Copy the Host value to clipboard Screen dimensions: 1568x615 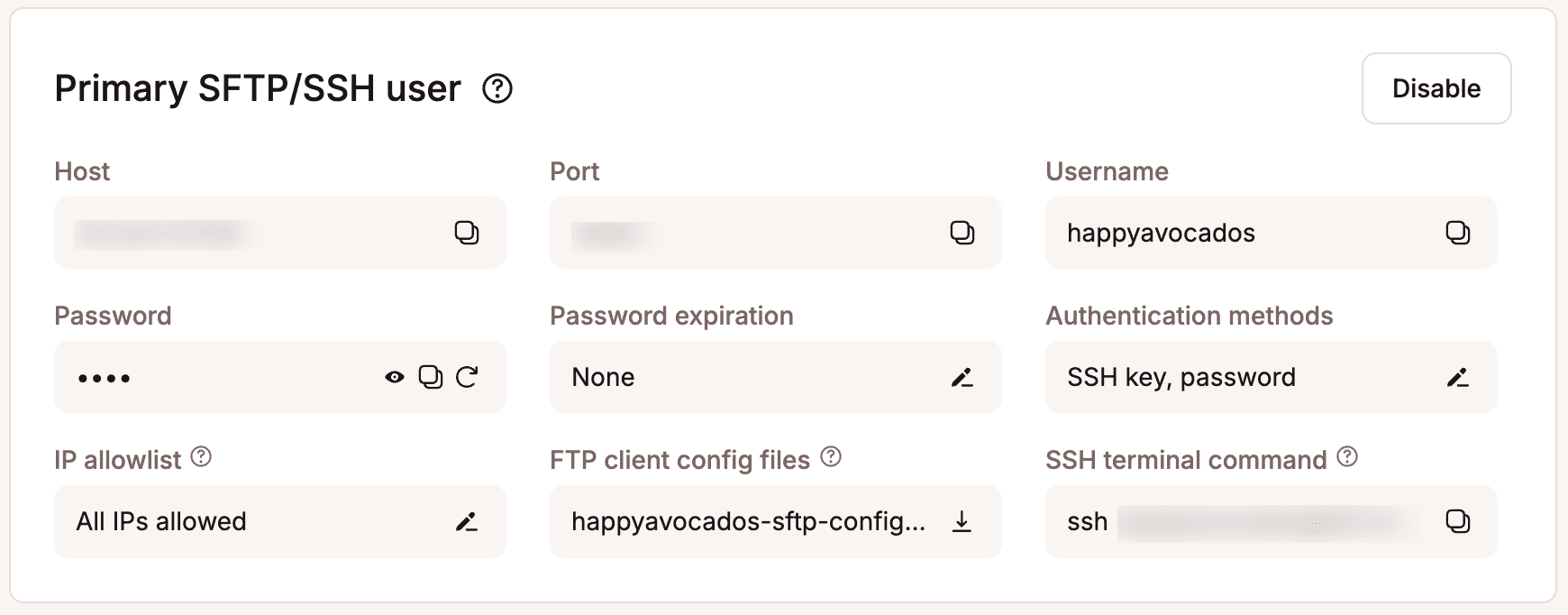coord(467,233)
